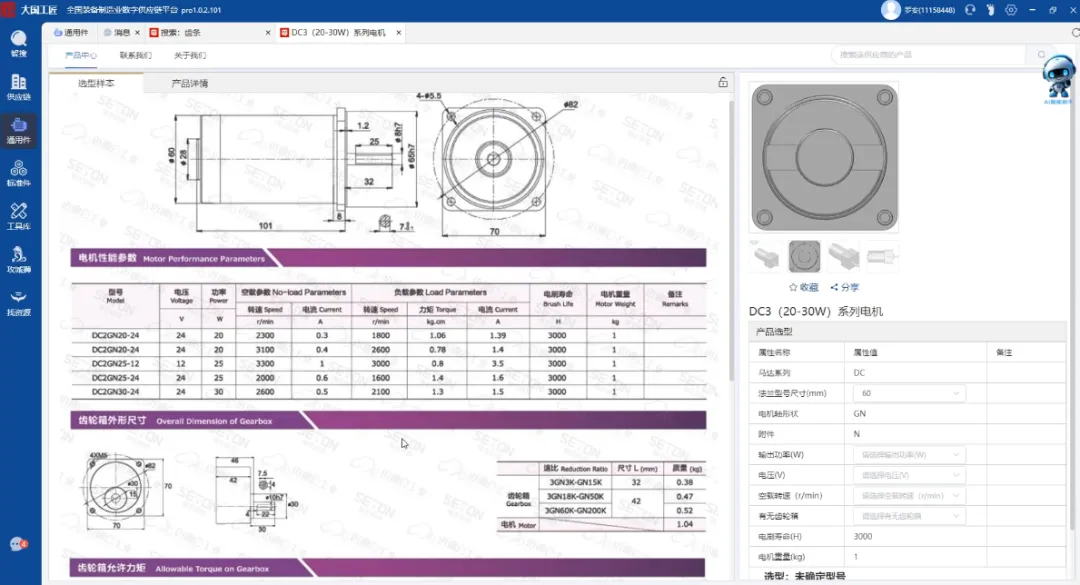
Task: Close the DC3 (20-30W) 系列电机 tab
Action: pyautogui.click(x=398, y=32)
